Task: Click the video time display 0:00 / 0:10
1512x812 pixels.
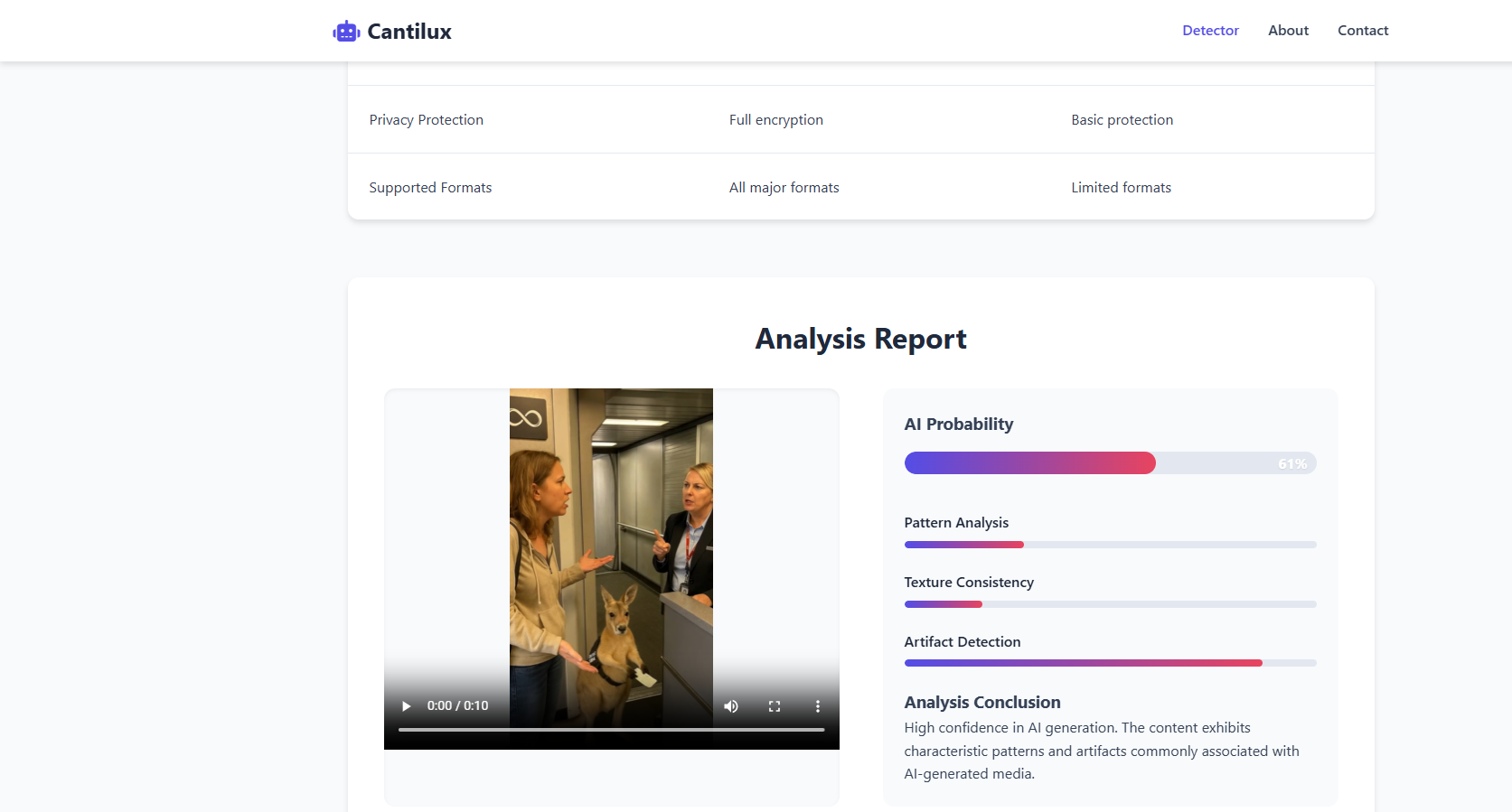Action: [x=457, y=706]
